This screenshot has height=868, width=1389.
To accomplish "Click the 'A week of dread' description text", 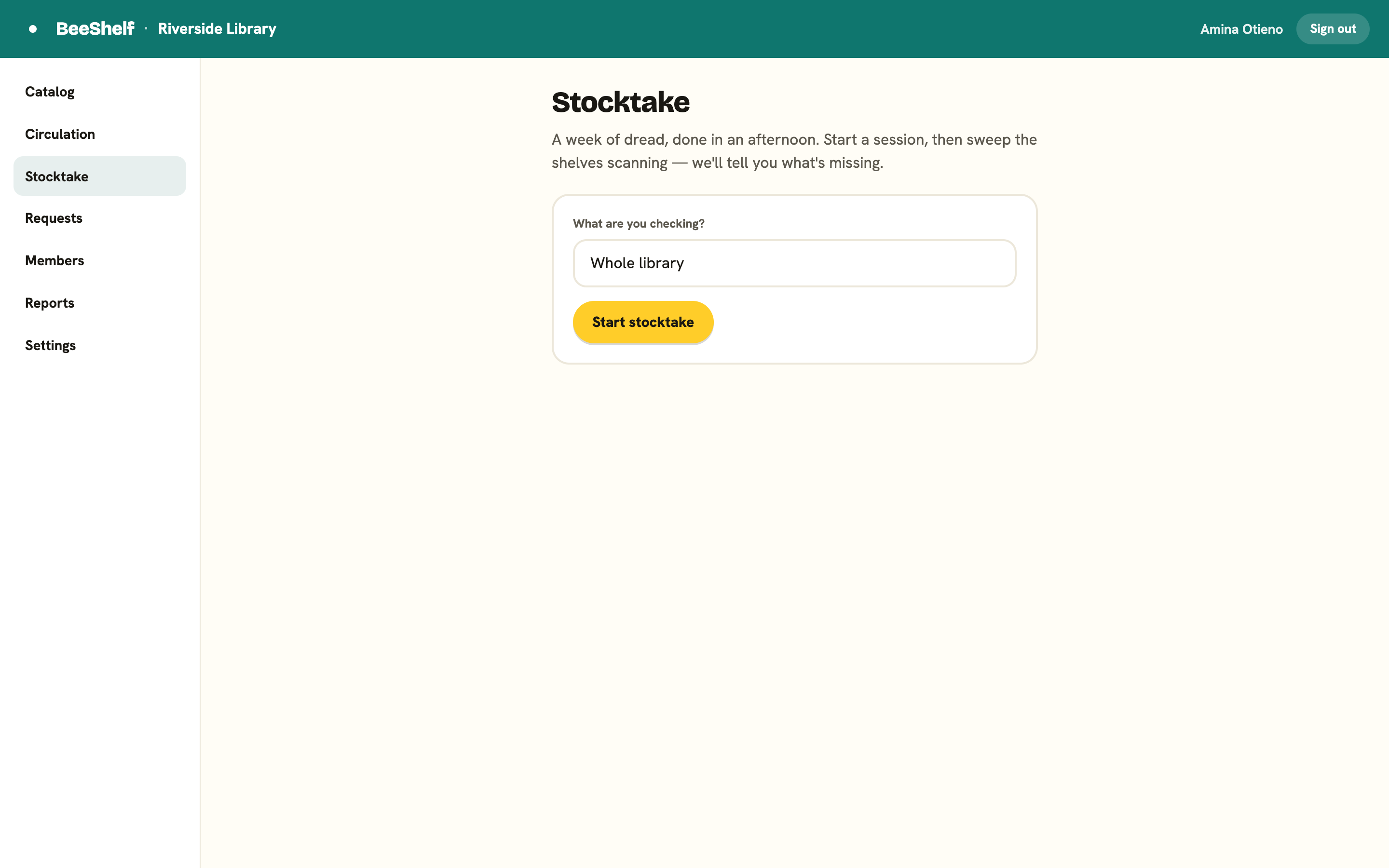I will 794,151.
